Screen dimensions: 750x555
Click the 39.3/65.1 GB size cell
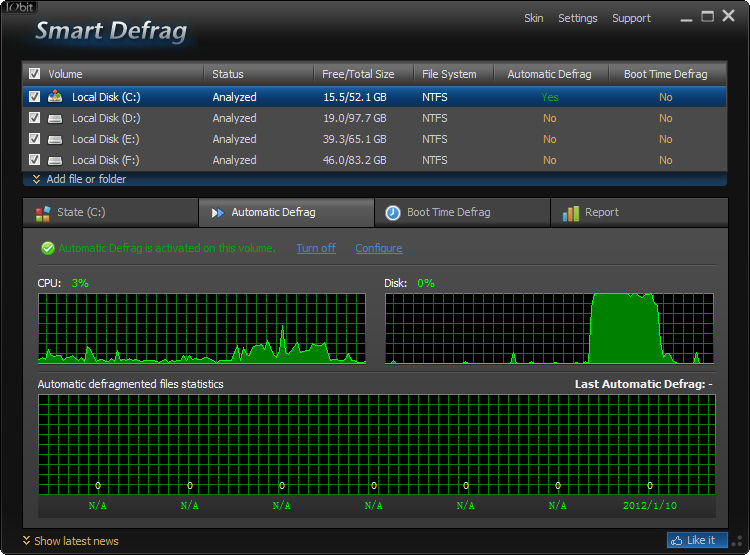tap(354, 139)
